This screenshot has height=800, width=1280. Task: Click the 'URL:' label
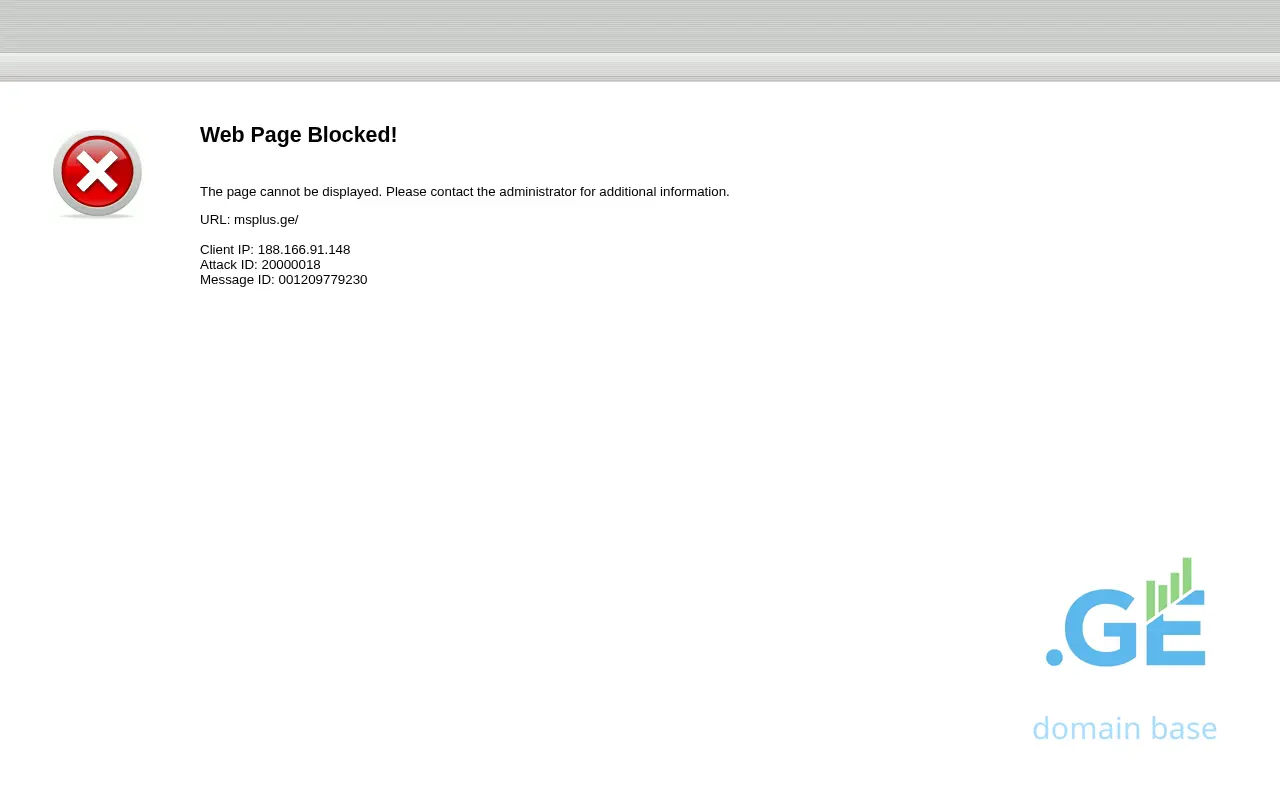[x=215, y=220]
